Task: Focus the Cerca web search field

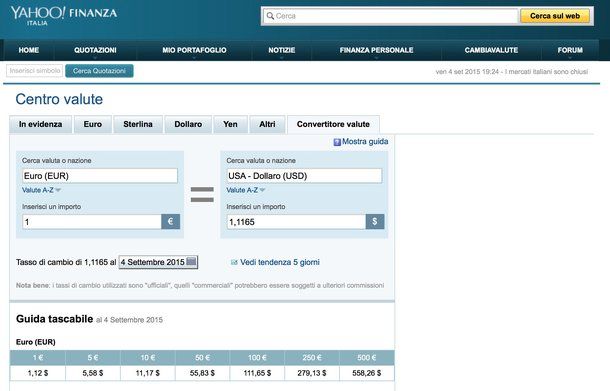Action: coord(391,16)
